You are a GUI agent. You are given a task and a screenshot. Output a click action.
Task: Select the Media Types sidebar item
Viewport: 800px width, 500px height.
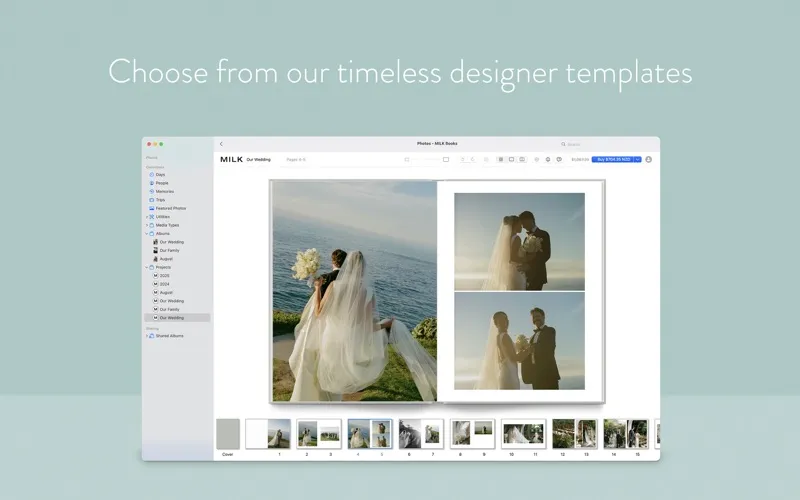tap(164, 225)
